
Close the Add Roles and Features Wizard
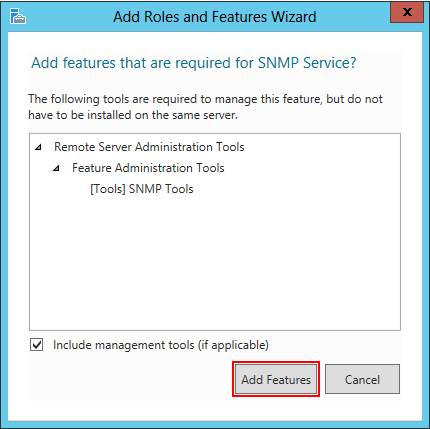[x=407, y=12]
